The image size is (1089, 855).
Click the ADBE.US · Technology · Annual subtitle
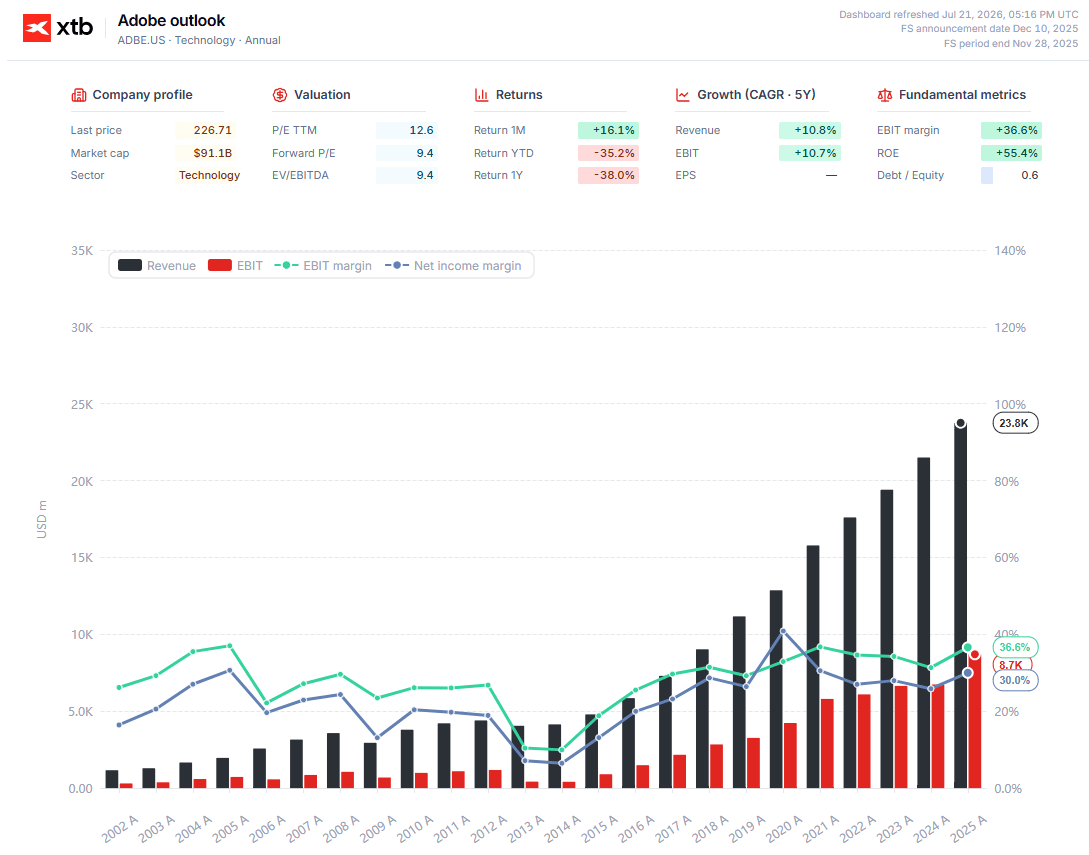click(199, 40)
